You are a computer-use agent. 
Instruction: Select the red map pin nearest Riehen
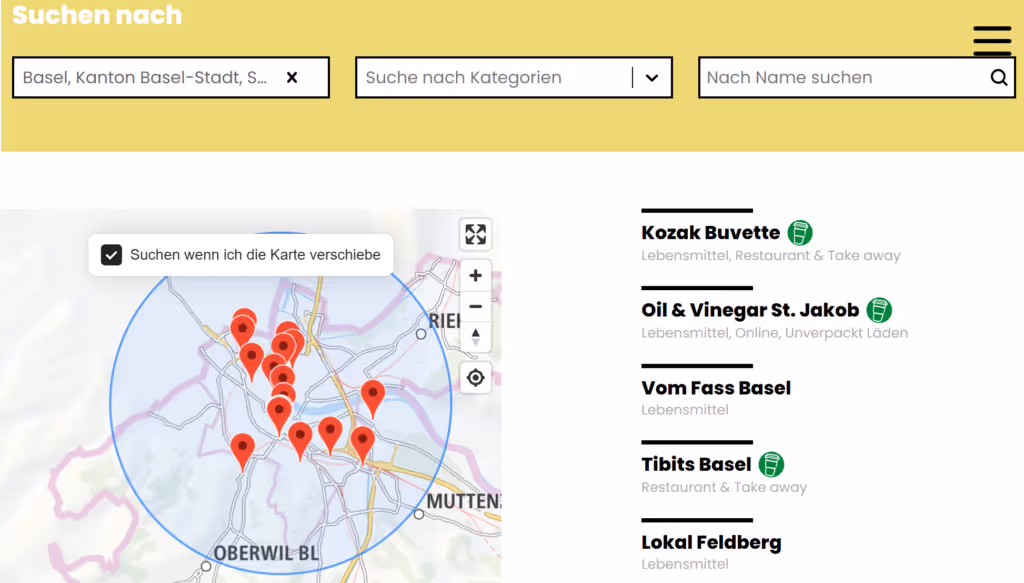(373, 398)
